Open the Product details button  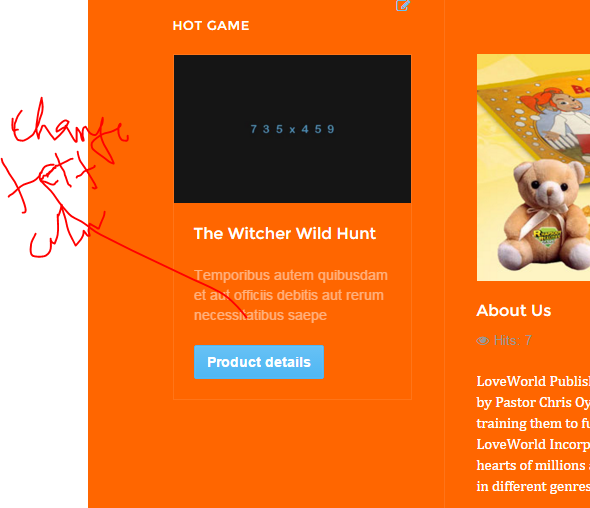pos(259,362)
